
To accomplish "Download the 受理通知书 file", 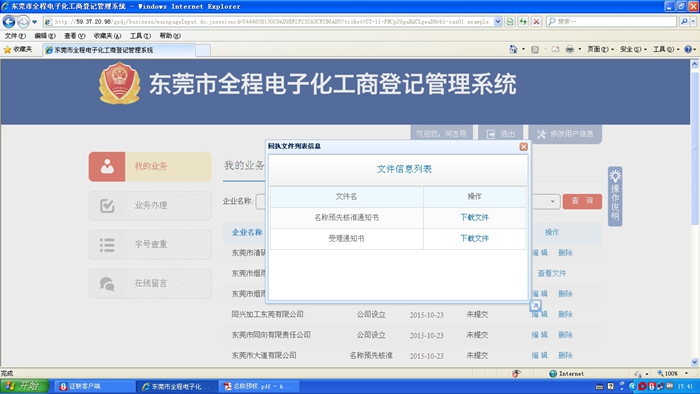I will pos(474,238).
